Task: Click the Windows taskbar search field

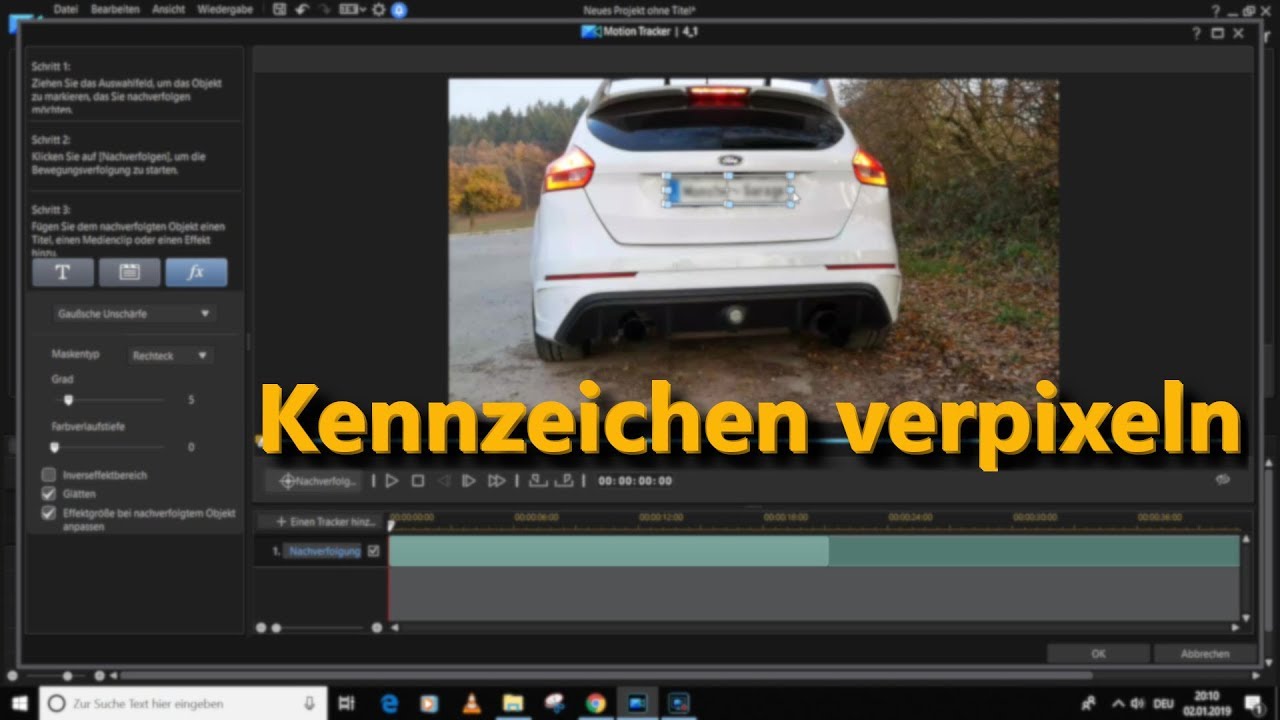Action: tap(183, 704)
